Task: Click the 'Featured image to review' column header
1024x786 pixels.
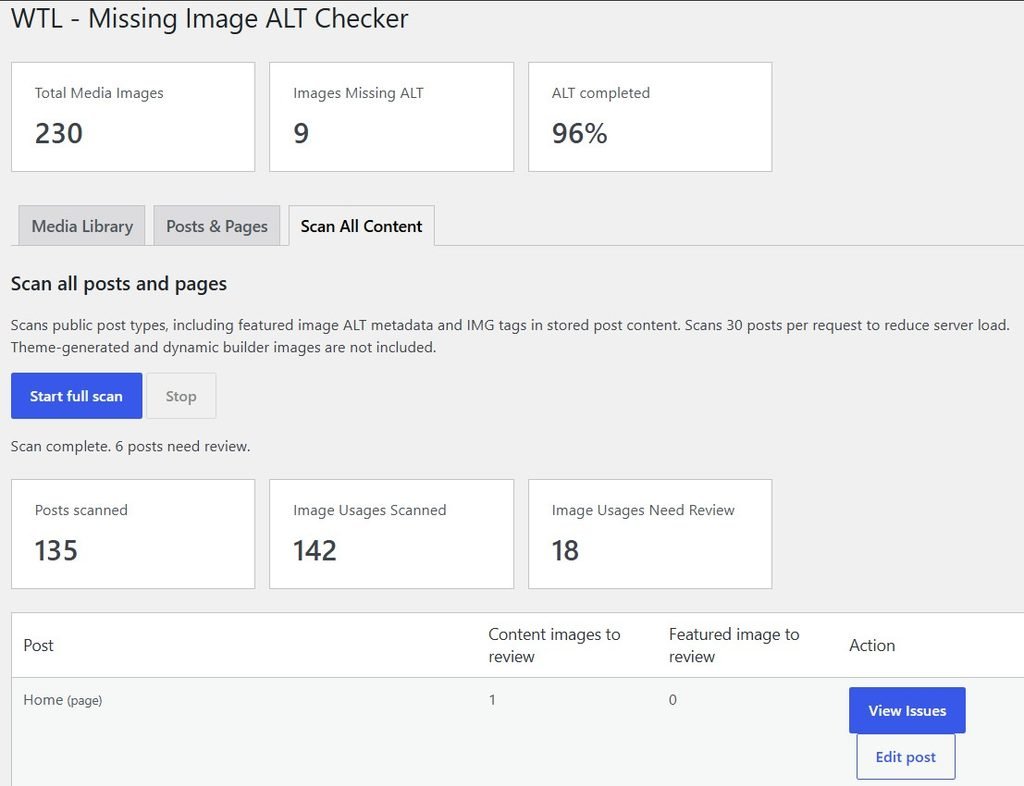Action: pos(734,645)
